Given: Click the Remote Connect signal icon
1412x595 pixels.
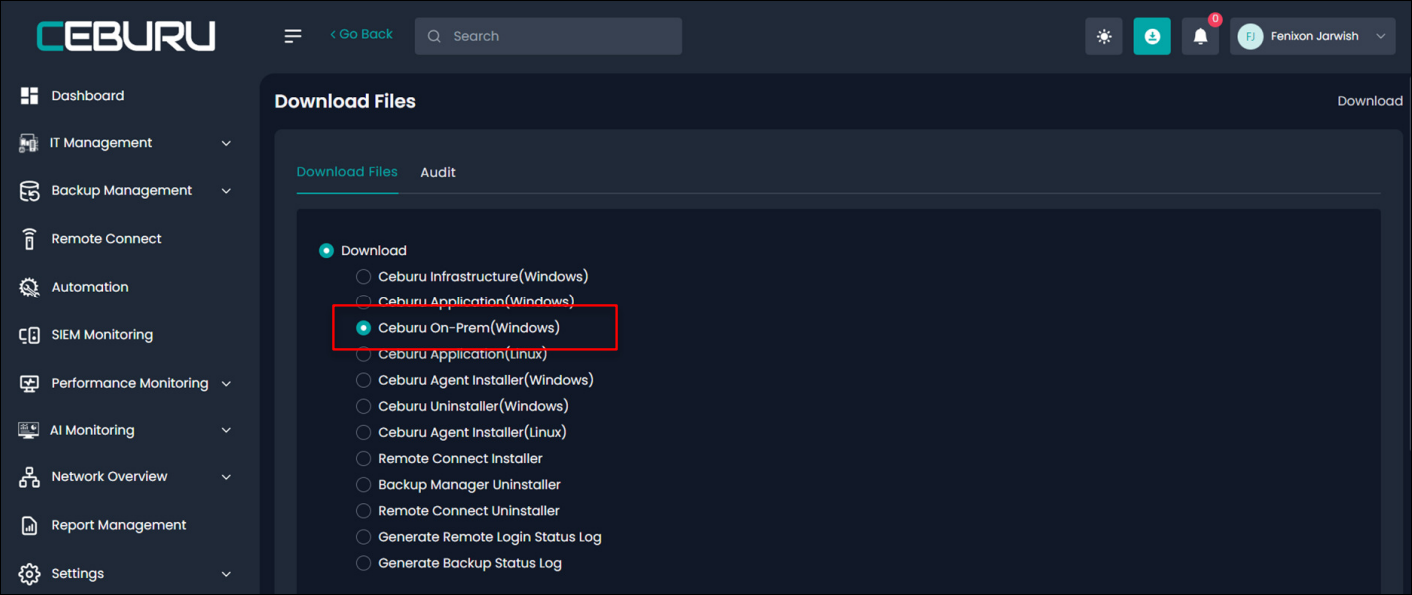Looking at the screenshot, I should pos(29,239).
